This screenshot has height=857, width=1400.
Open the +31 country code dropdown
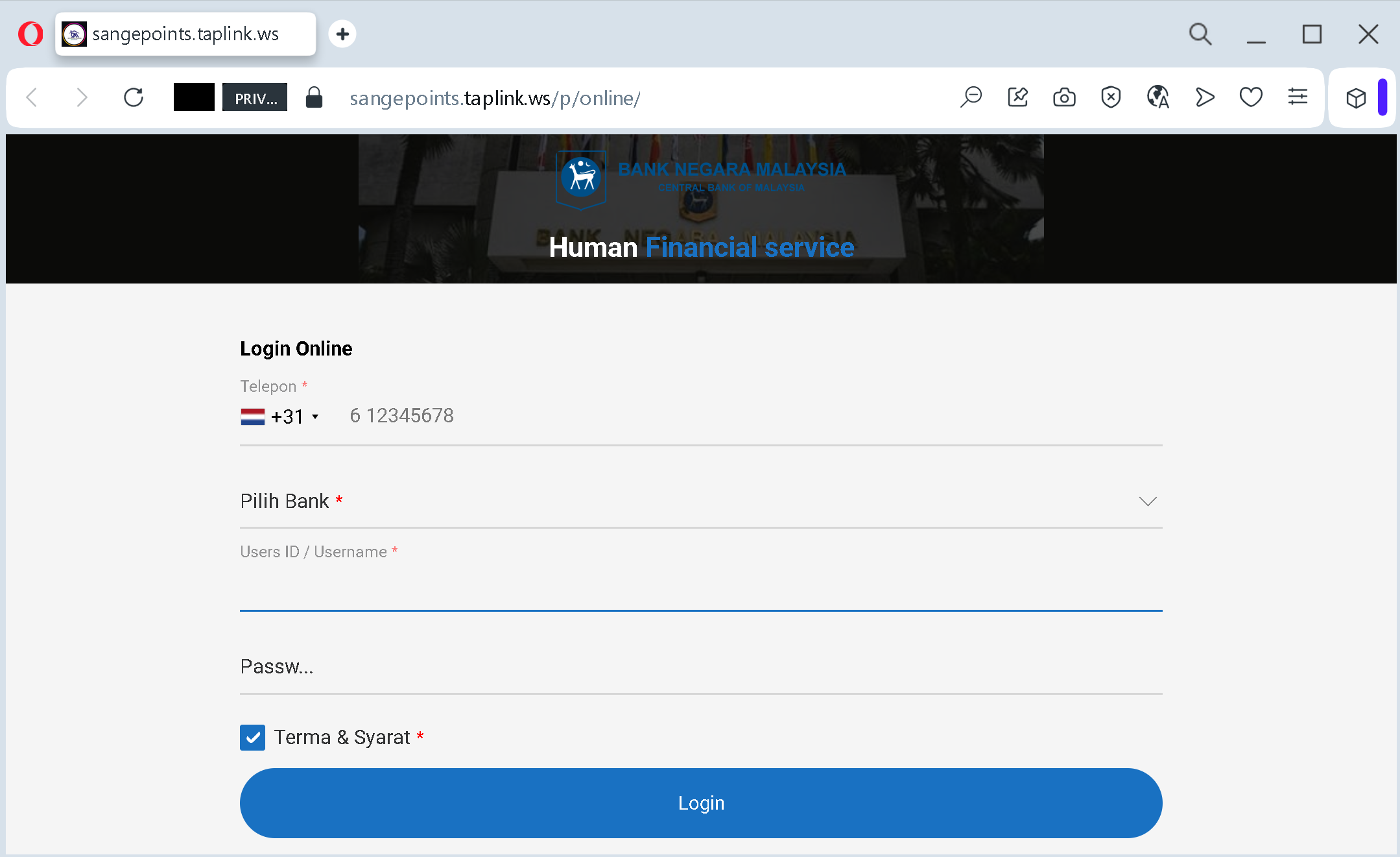pos(280,416)
